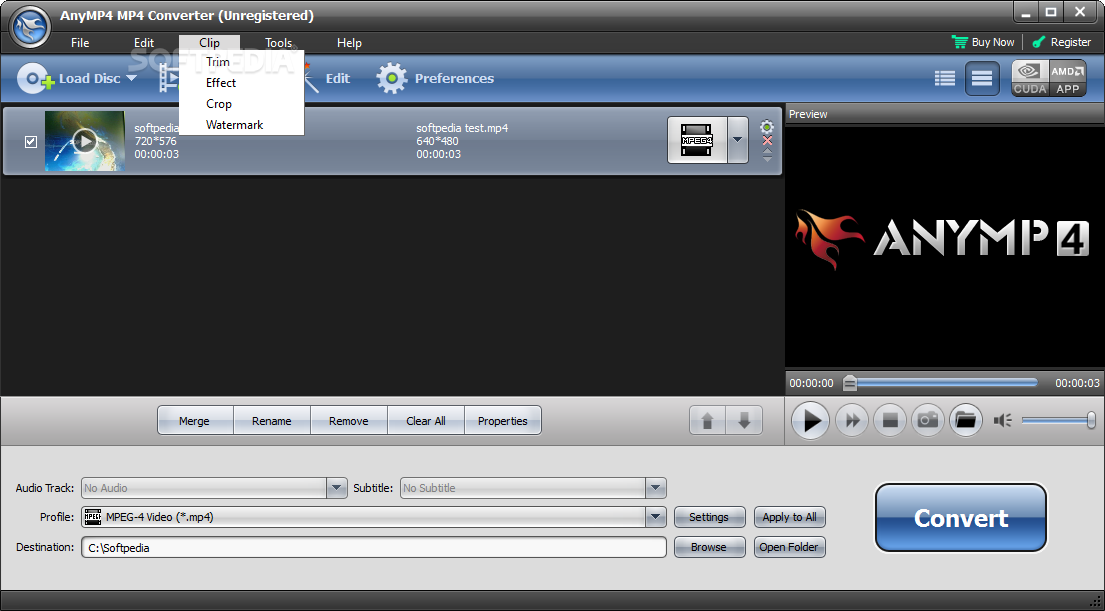This screenshot has width=1105, height=611.
Task: Click the Open Folder button
Action: click(789, 547)
